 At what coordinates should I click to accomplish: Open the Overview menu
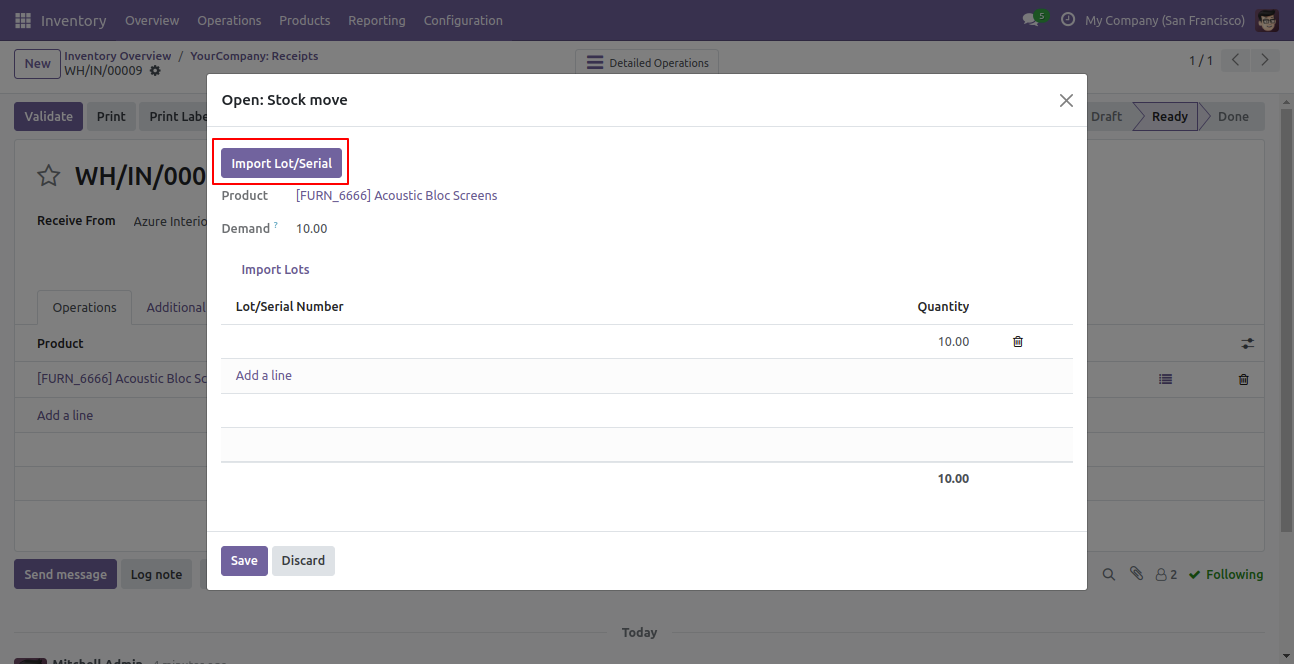point(152,20)
